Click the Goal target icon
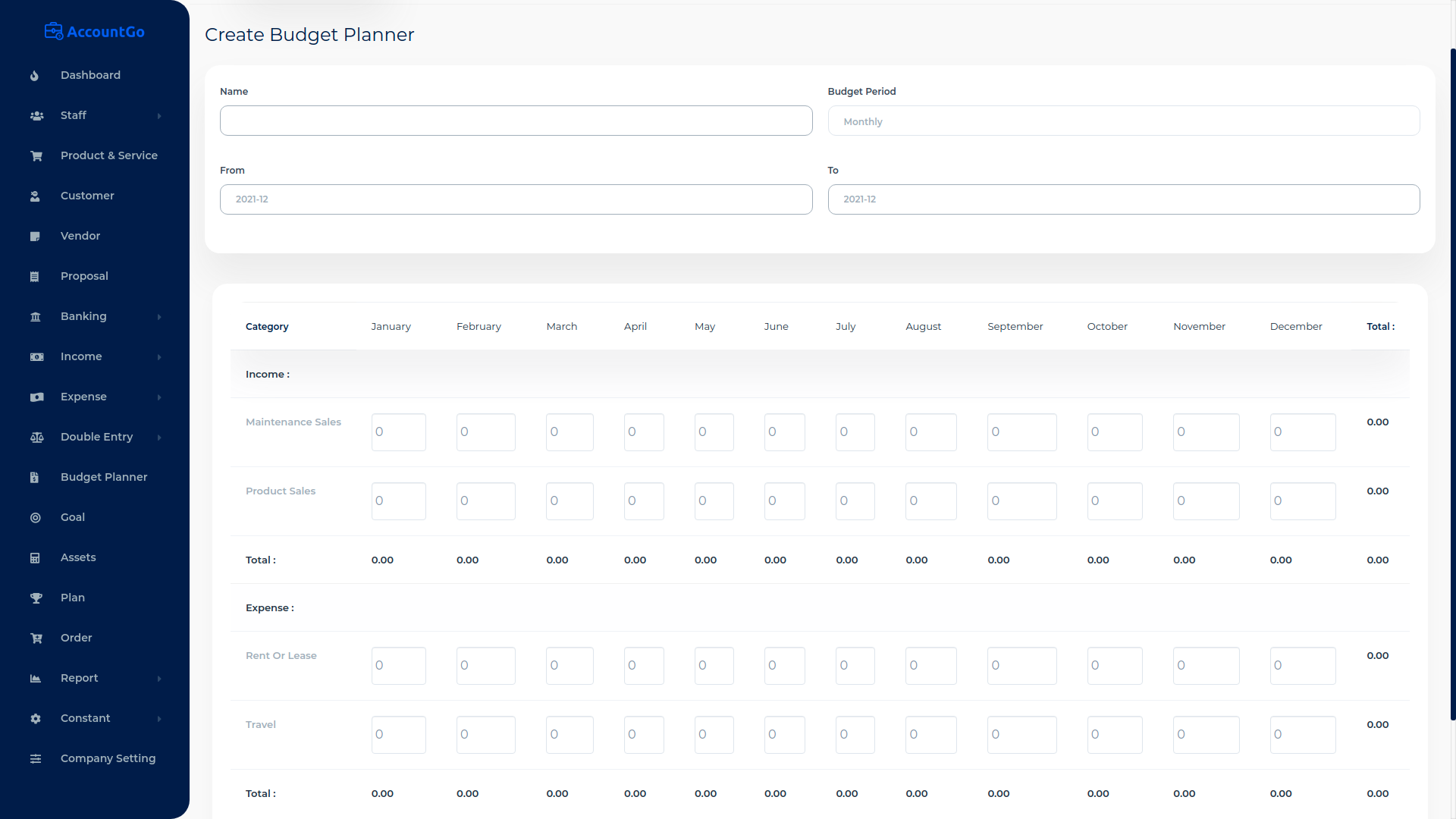Screen dimensions: 1456x819 click(x=36, y=518)
